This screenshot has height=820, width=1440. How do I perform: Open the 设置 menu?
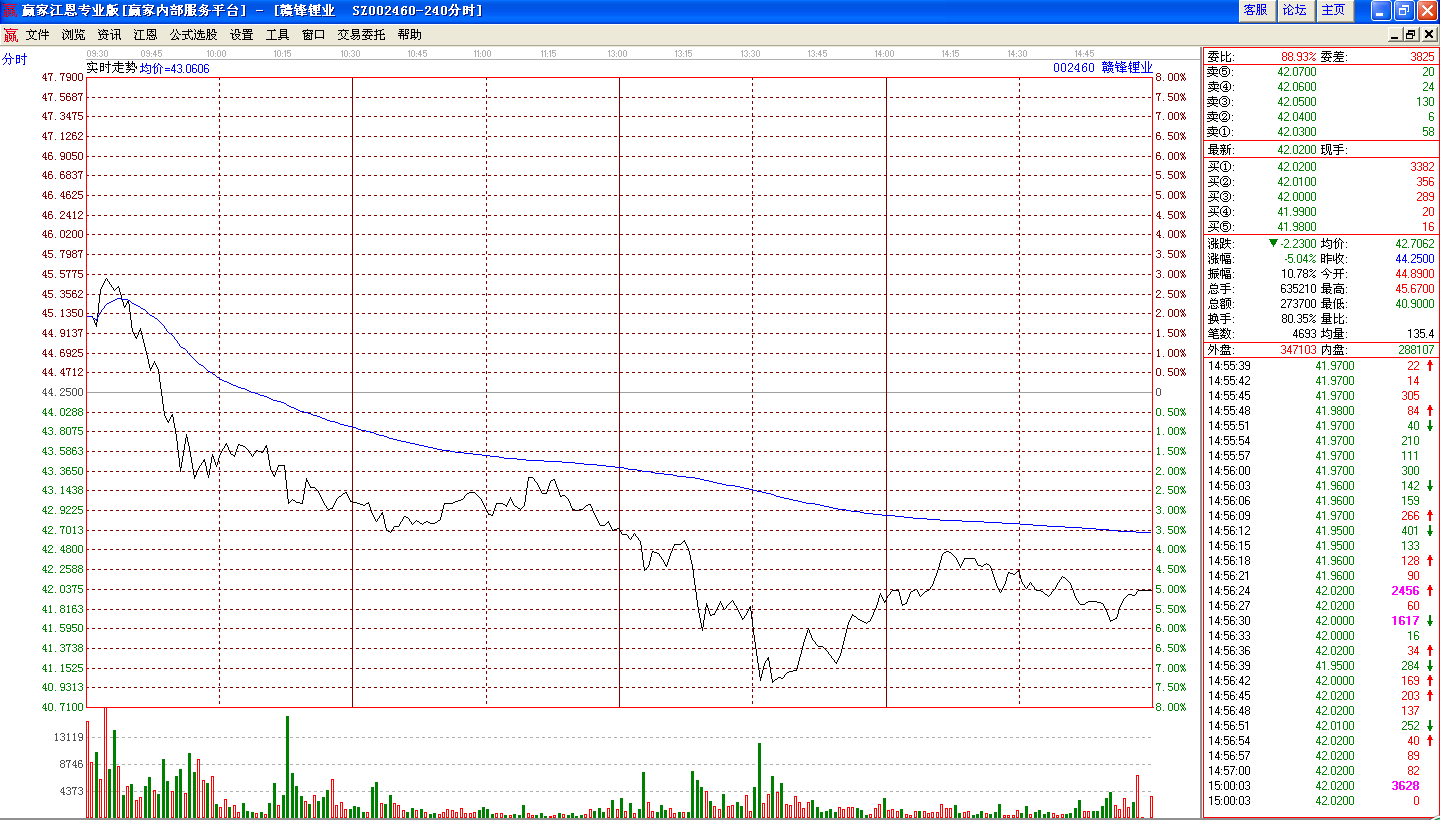point(242,34)
